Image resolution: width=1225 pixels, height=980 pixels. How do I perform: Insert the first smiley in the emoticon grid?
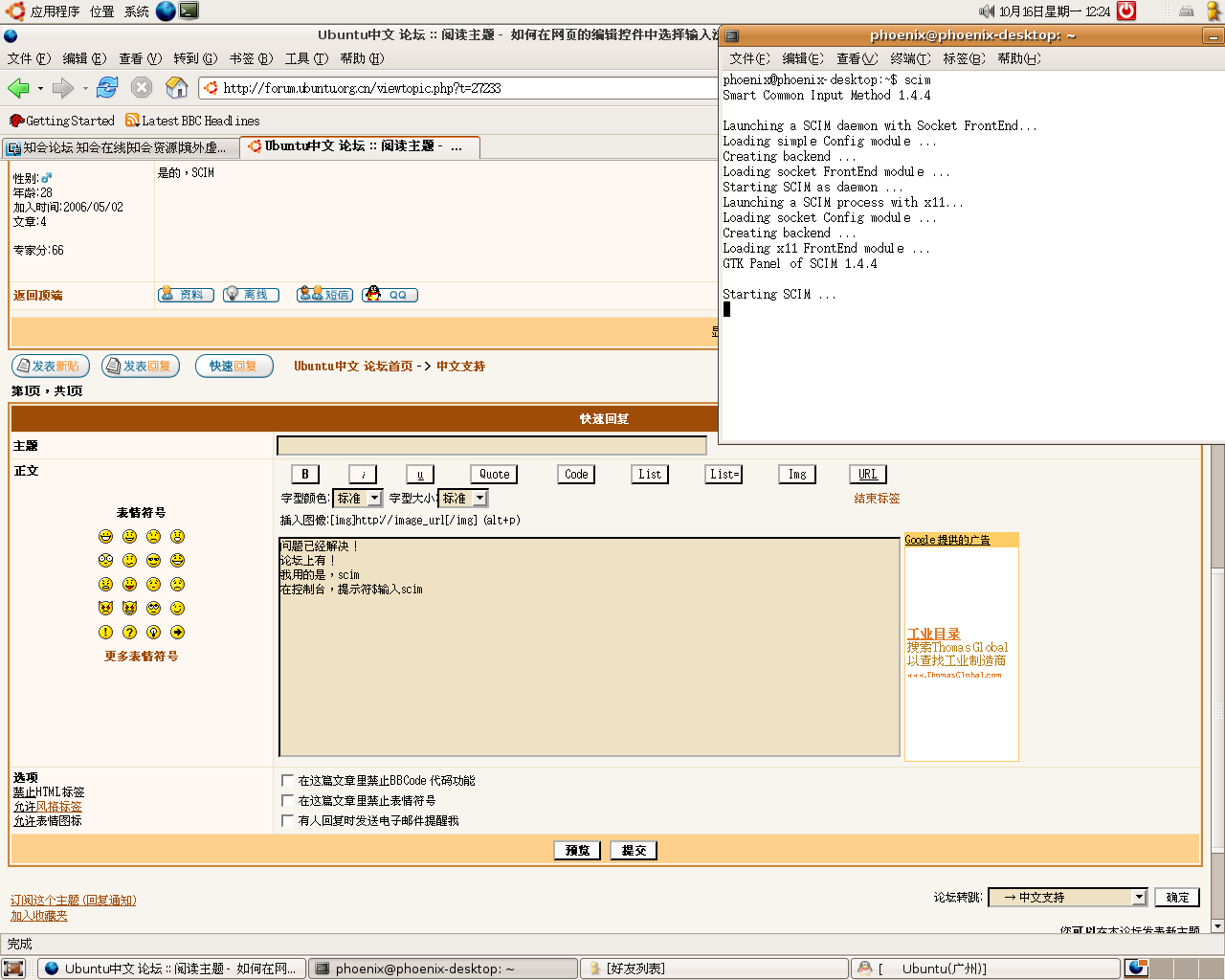click(105, 537)
